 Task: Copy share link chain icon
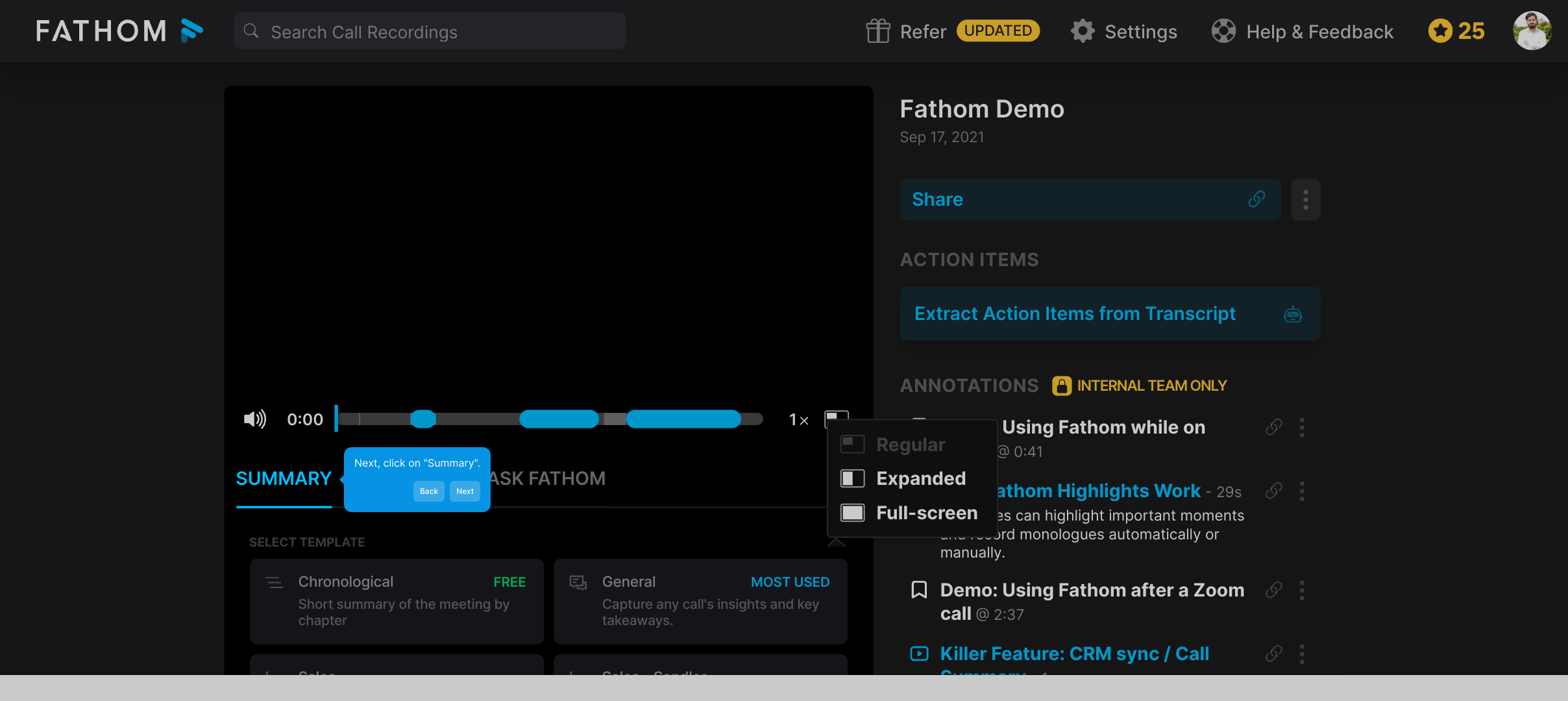coord(1257,199)
